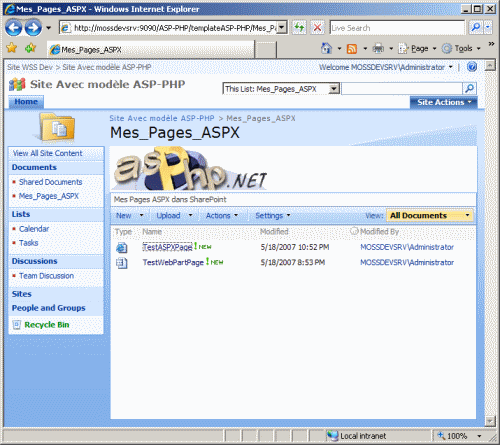Click the Site Avec modèle ASP-PHP content breadcrumb

[x=162, y=118]
